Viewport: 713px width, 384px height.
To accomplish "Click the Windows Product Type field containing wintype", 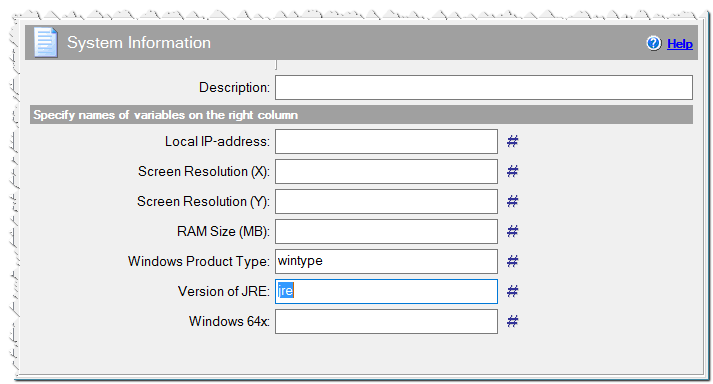I will point(387,262).
